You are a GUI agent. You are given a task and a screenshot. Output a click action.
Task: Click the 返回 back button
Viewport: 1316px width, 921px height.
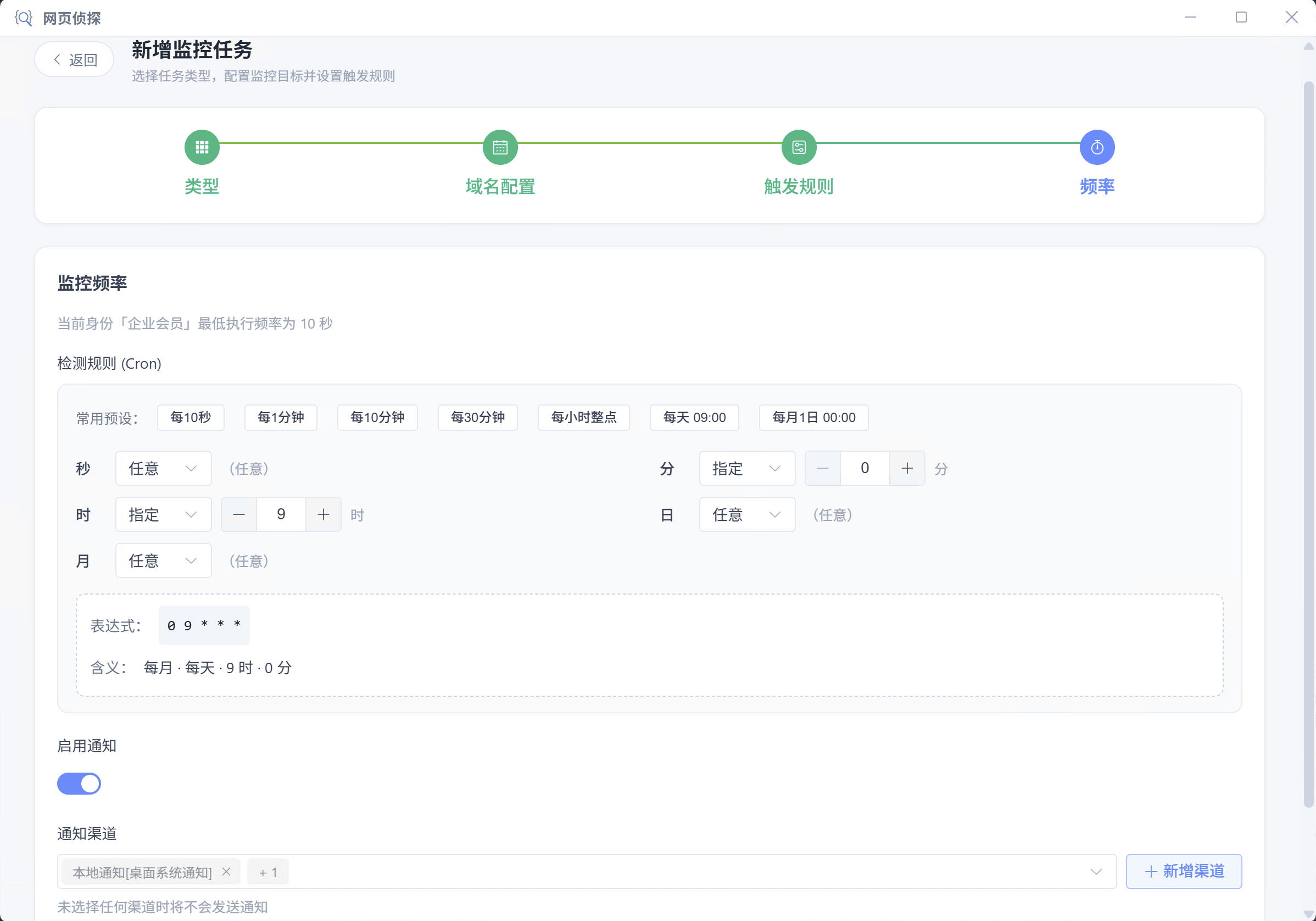tap(75, 59)
